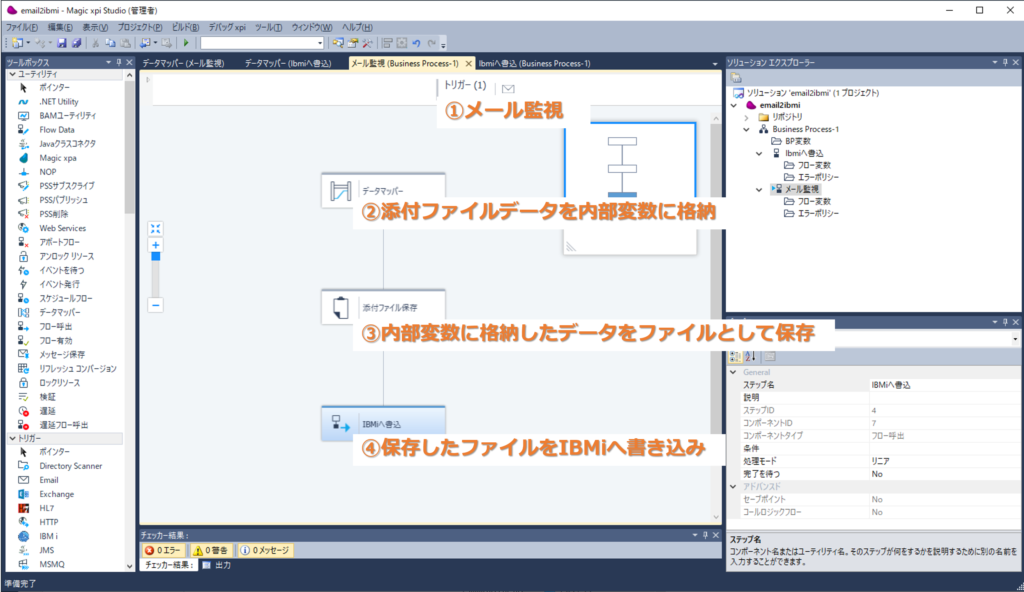Select the HTTP trigger in the toolbox
Screen dimensions: 1024x592
(x=48, y=522)
